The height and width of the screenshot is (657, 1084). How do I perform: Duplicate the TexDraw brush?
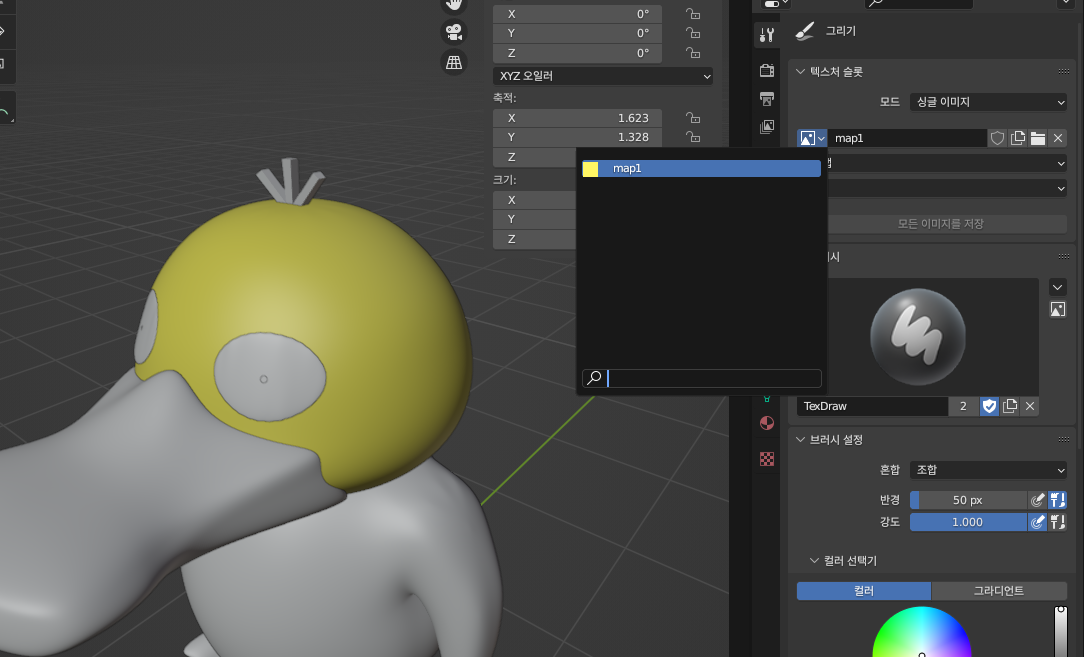coord(1010,406)
